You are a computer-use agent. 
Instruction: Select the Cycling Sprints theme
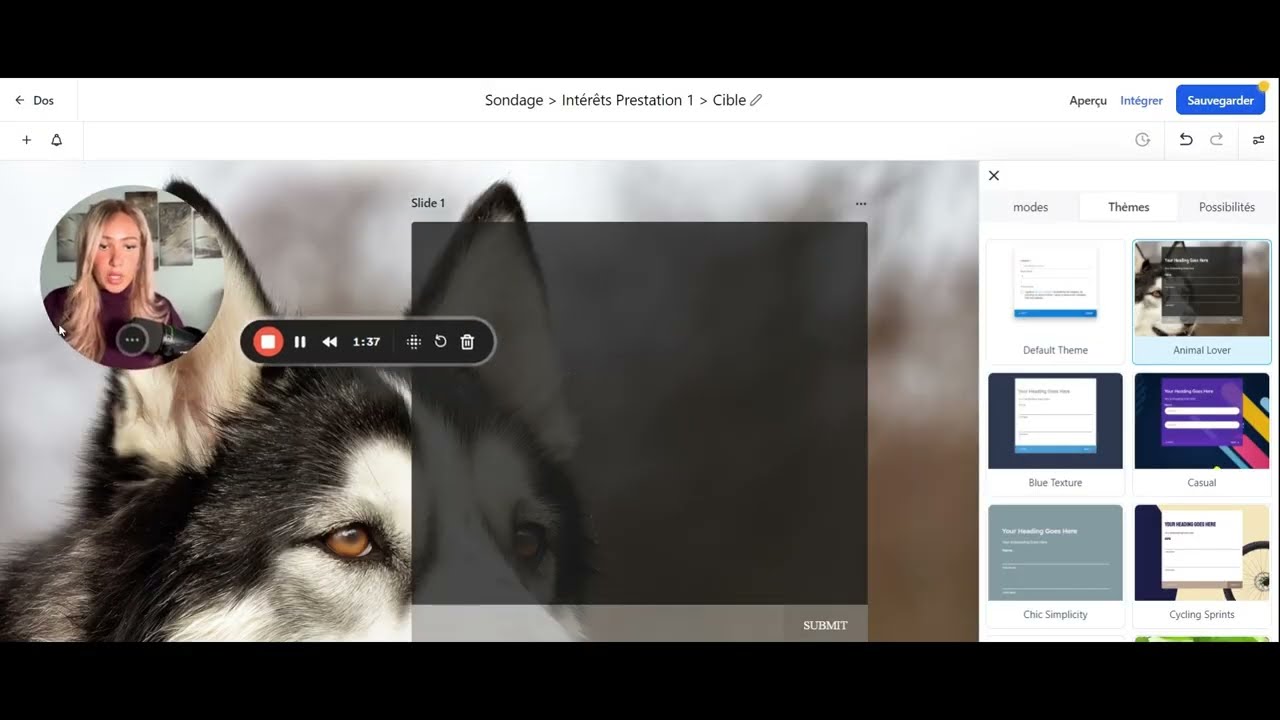(x=1202, y=566)
